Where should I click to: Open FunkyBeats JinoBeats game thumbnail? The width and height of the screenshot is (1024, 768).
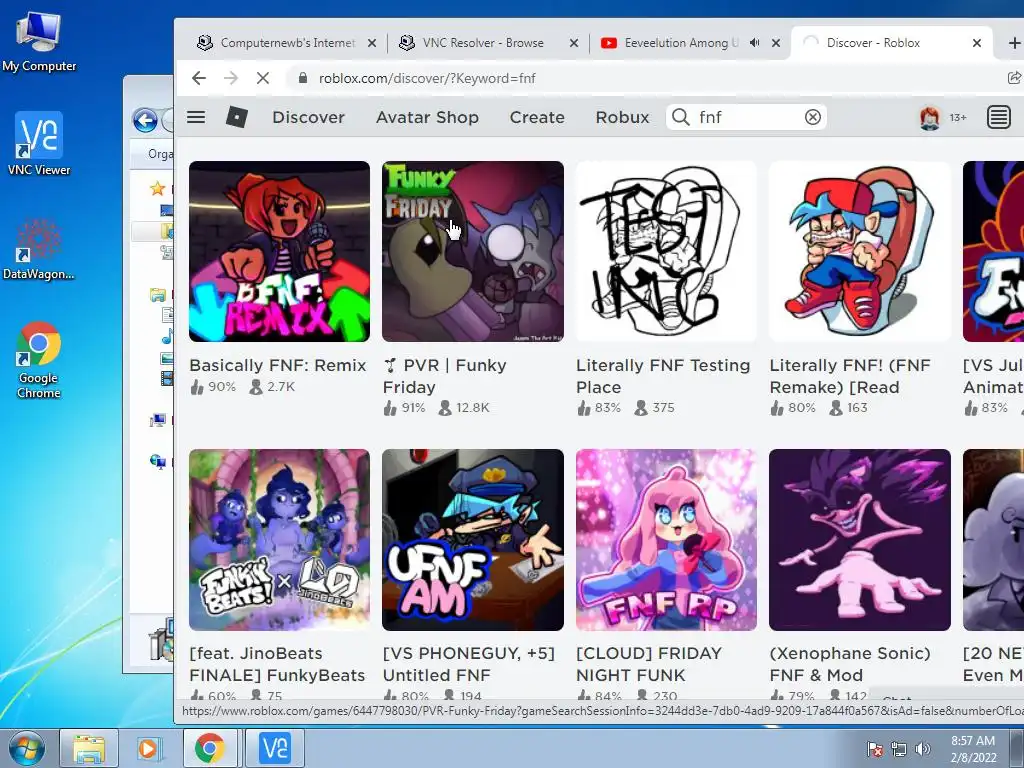pos(280,539)
